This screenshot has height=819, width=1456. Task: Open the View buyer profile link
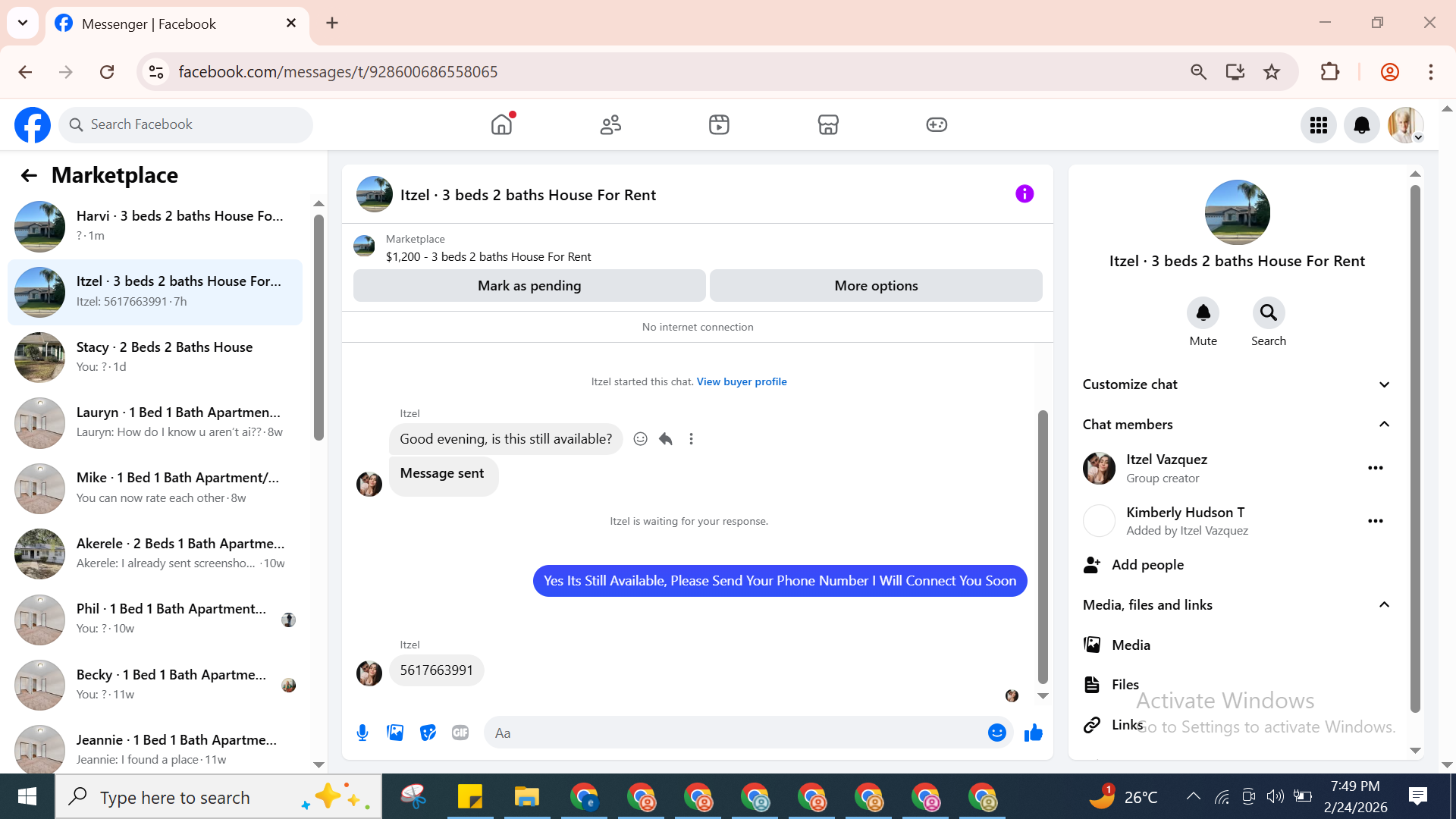741,381
